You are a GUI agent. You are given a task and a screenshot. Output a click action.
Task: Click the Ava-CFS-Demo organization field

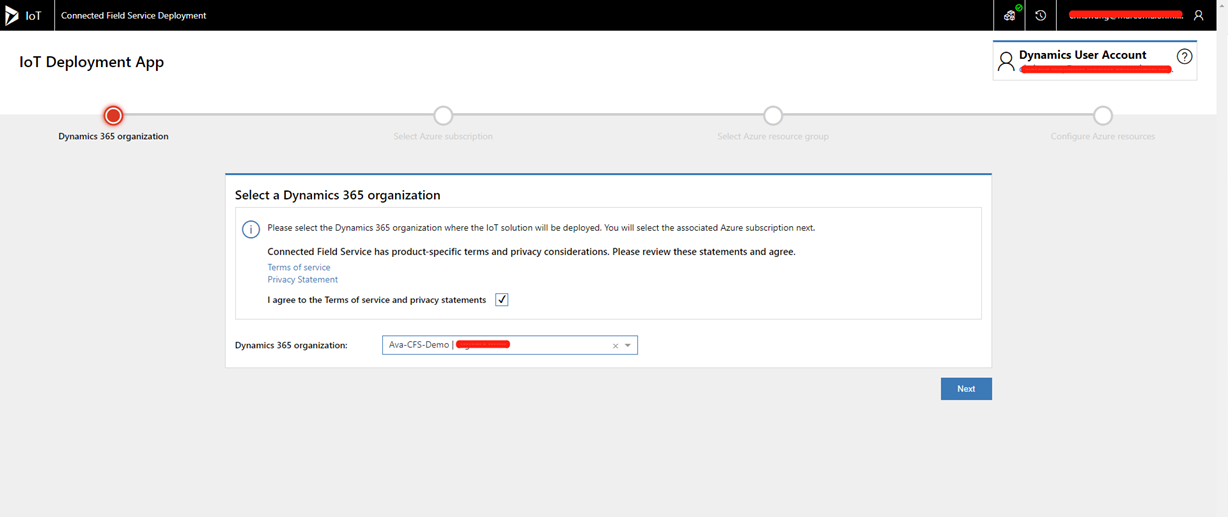pos(510,345)
